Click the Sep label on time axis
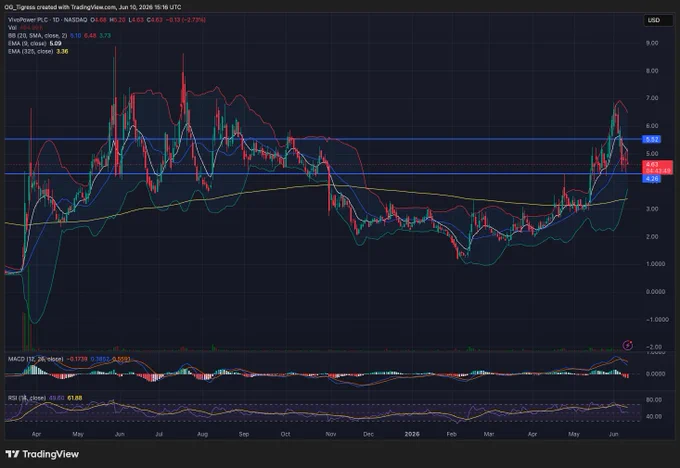680x468 pixels. click(x=244, y=434)
